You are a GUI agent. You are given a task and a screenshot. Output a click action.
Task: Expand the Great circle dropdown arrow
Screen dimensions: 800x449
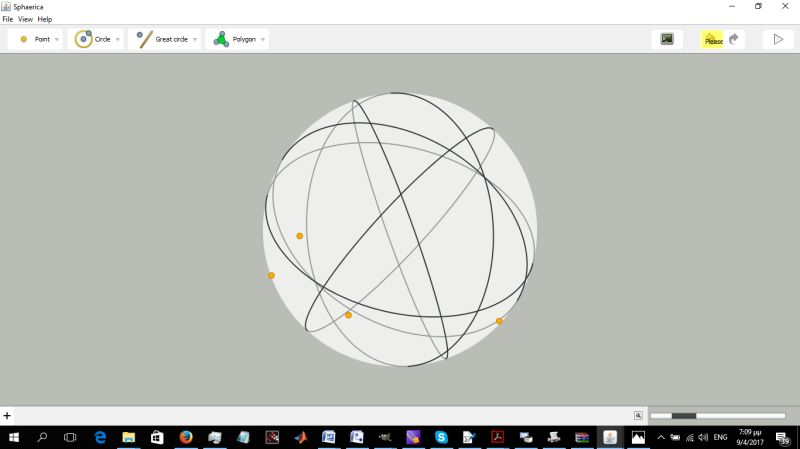[x=195, y=40]
